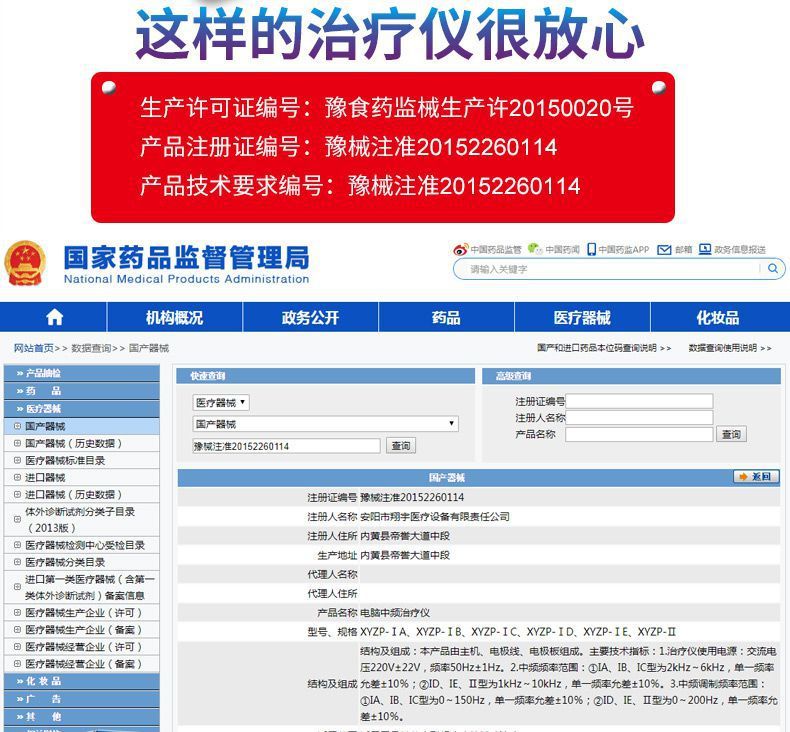Follow the 数据查询 breadcrumb link
The width and height of the screenshot is (790, 732).
[91, 348]
